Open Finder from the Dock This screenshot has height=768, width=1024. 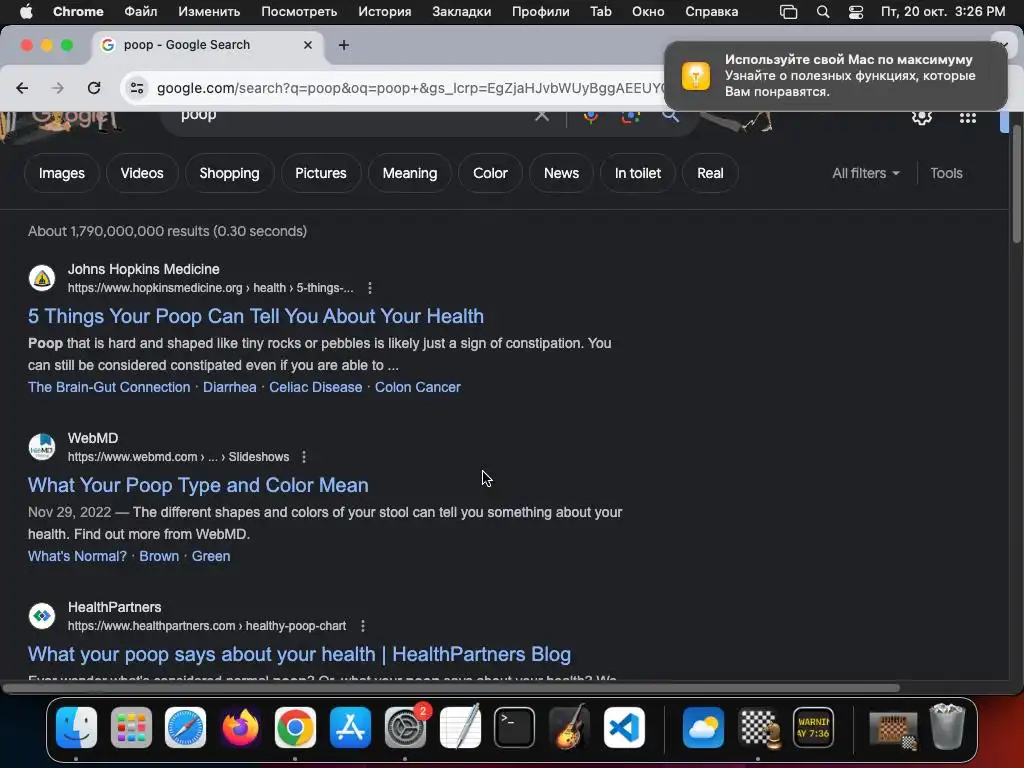tap(76, 728)
